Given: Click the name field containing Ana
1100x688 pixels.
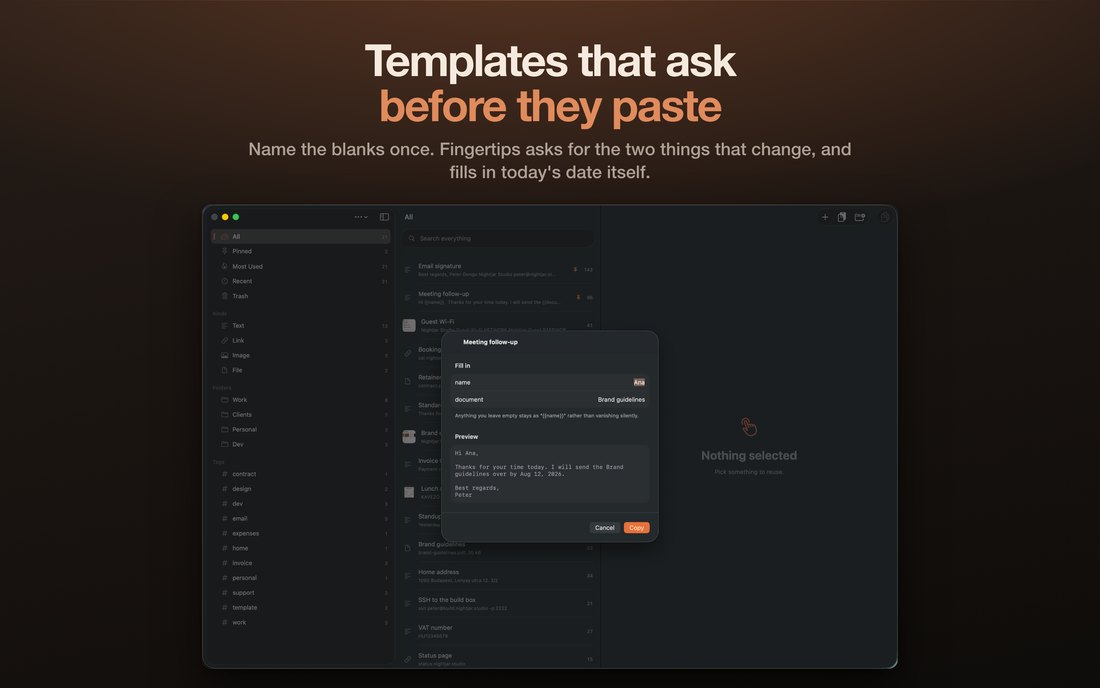Looking at the screenshot, I should click(x=549, y=382).
